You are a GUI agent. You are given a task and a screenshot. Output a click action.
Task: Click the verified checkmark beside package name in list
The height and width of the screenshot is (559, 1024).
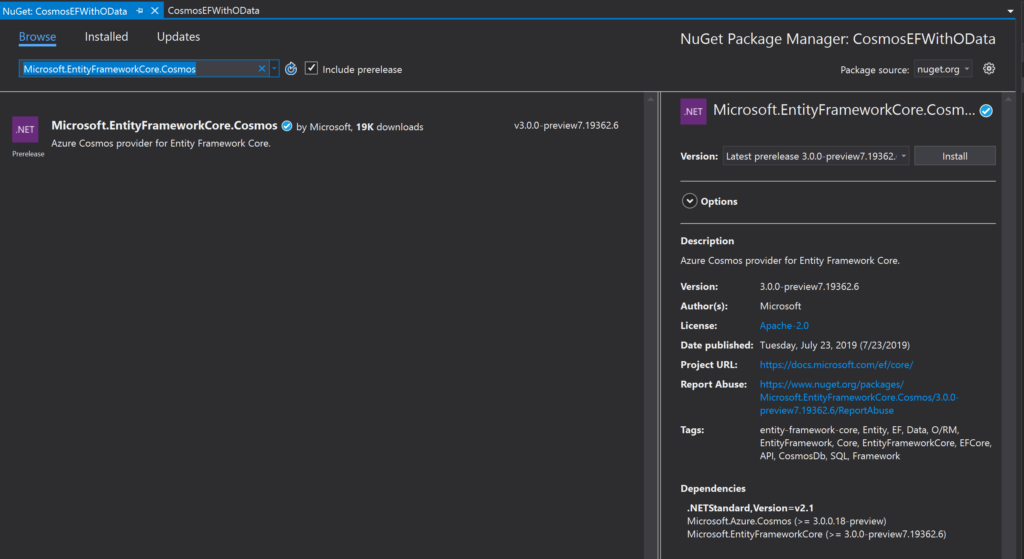point(287,127)
